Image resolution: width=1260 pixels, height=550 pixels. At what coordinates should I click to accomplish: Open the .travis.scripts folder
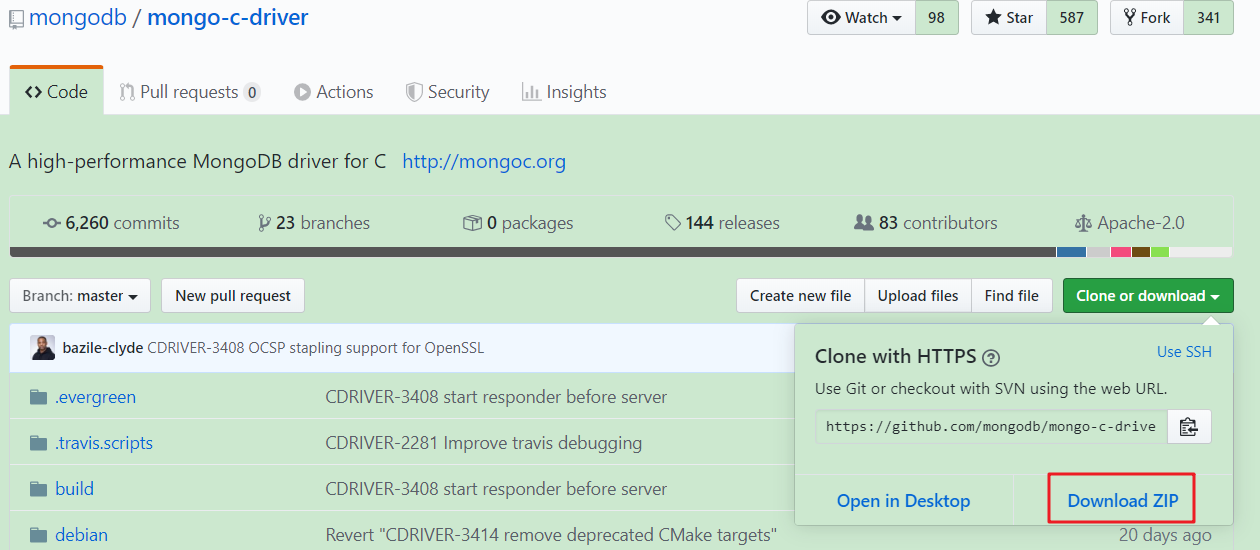[104, 443]
